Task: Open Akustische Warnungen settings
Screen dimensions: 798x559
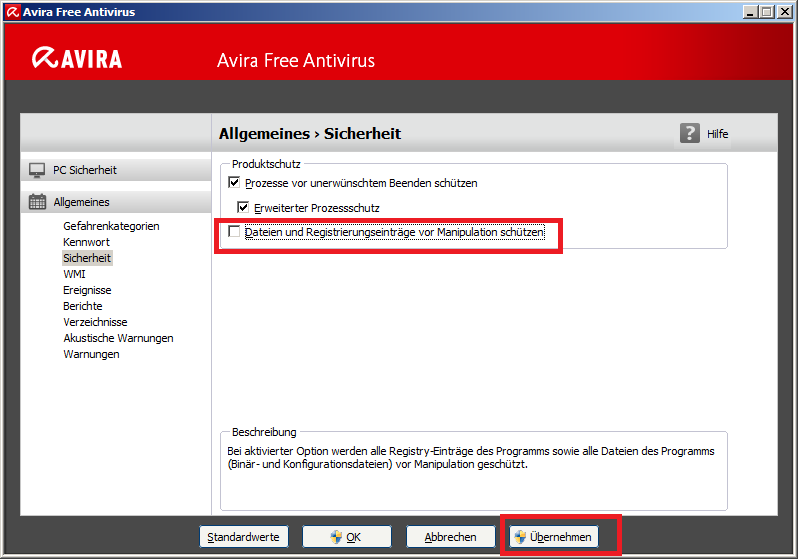Action: point(118,338)
